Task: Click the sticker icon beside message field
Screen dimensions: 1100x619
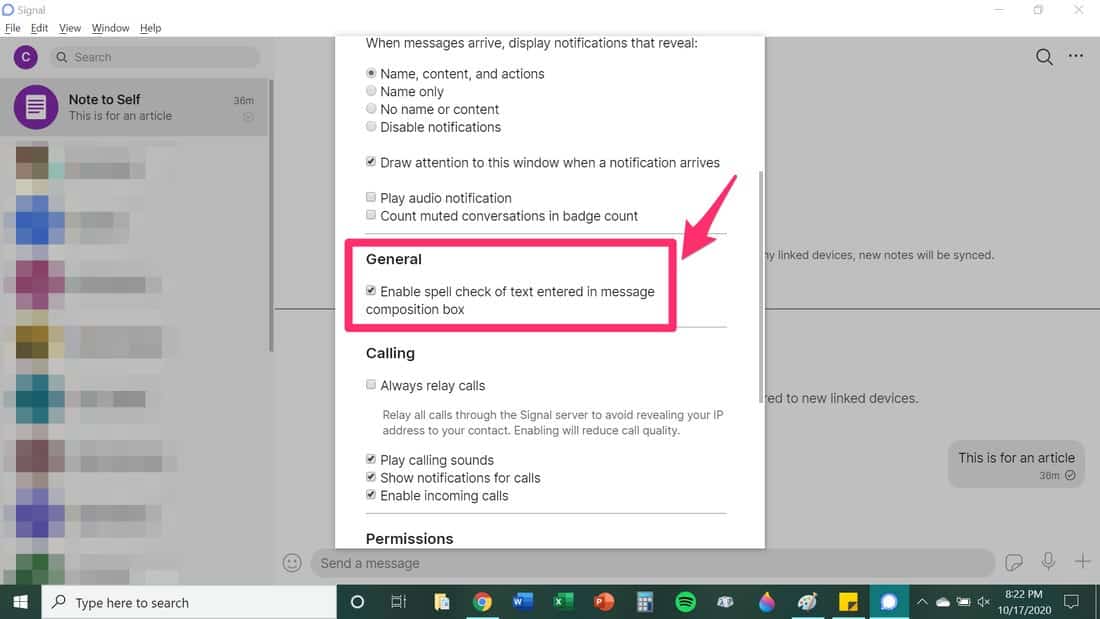Action: [x=1014, y=562]
